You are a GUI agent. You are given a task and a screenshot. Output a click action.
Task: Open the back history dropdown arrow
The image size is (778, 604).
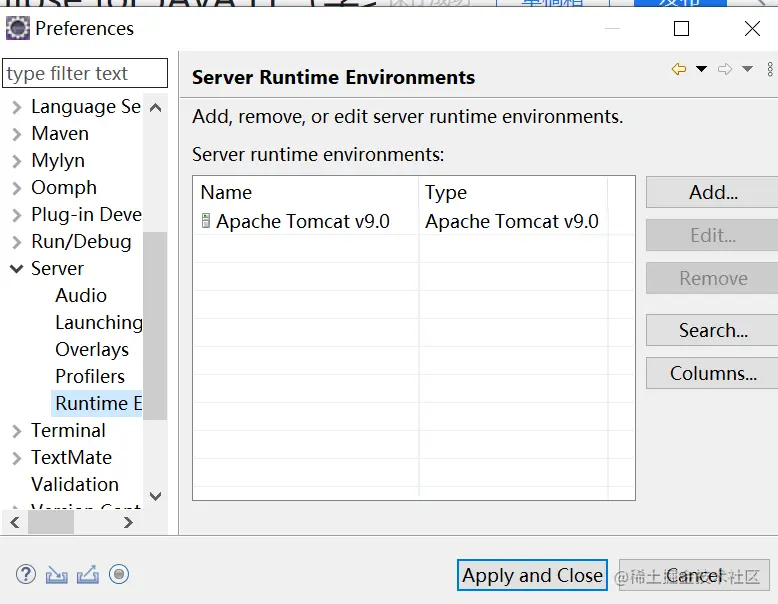[x=701, y=69]
